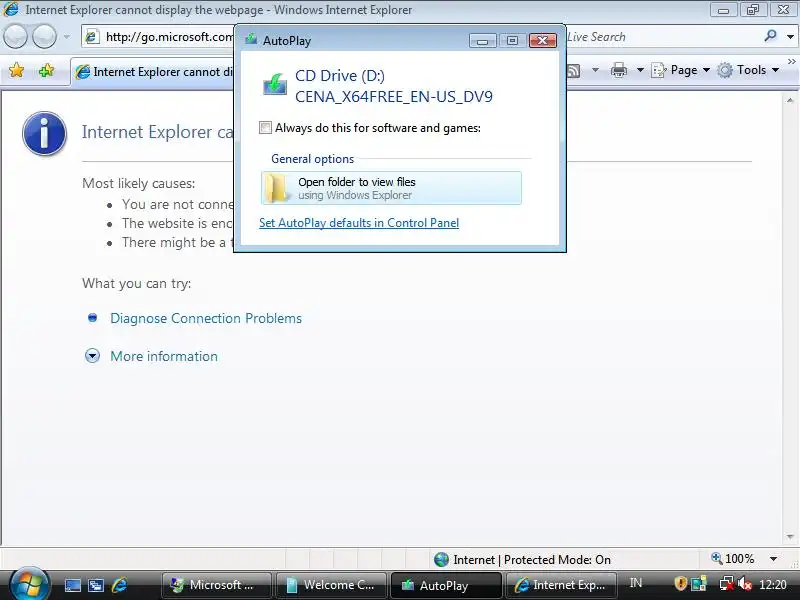Click the Internet zone globe icon
The image size is (800, 600).
pos(441,560)
